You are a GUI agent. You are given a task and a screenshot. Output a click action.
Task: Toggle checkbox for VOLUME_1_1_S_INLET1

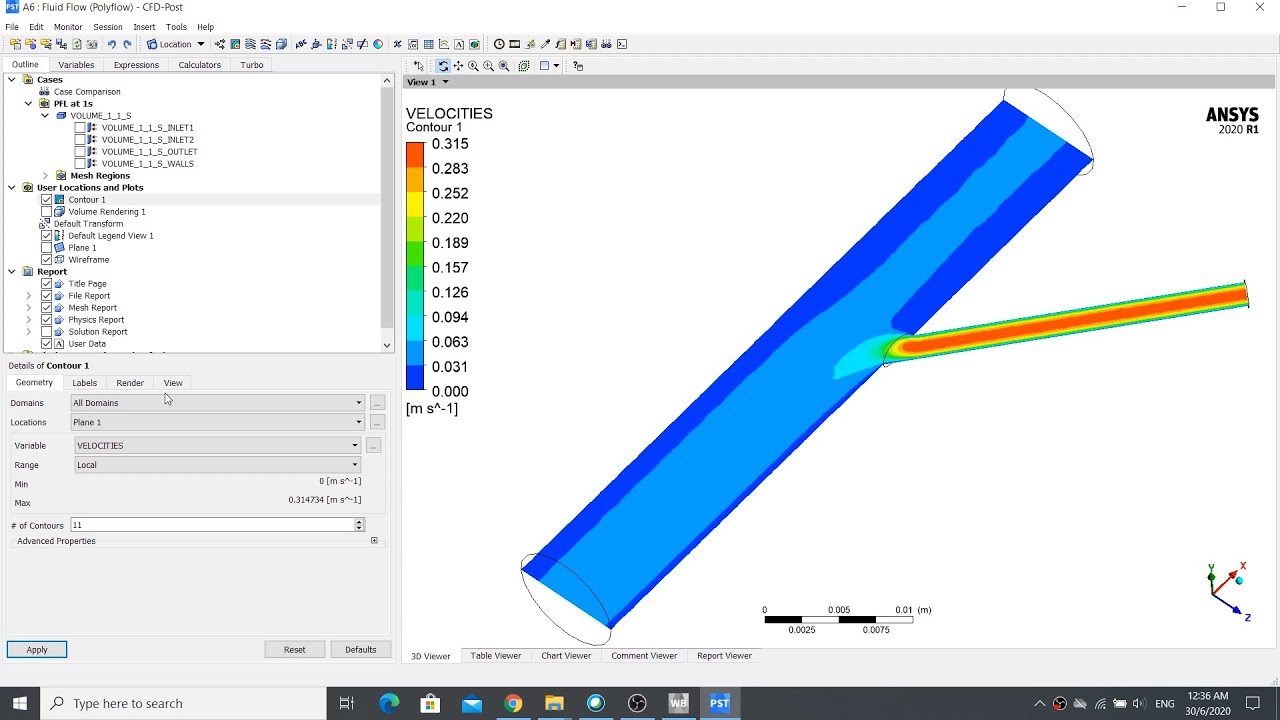coord(80,128)
